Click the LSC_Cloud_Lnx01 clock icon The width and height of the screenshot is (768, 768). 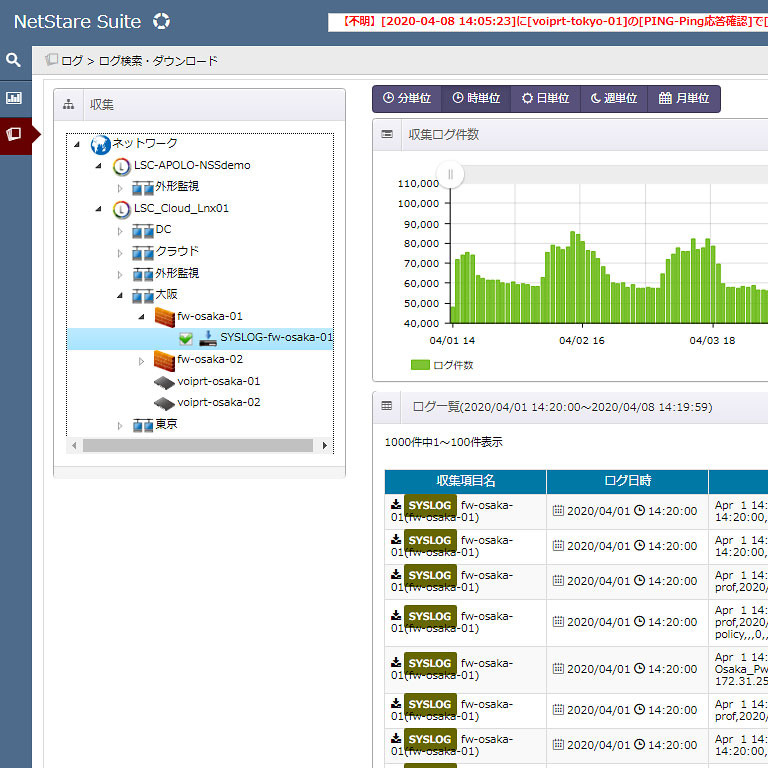[121, 209]
